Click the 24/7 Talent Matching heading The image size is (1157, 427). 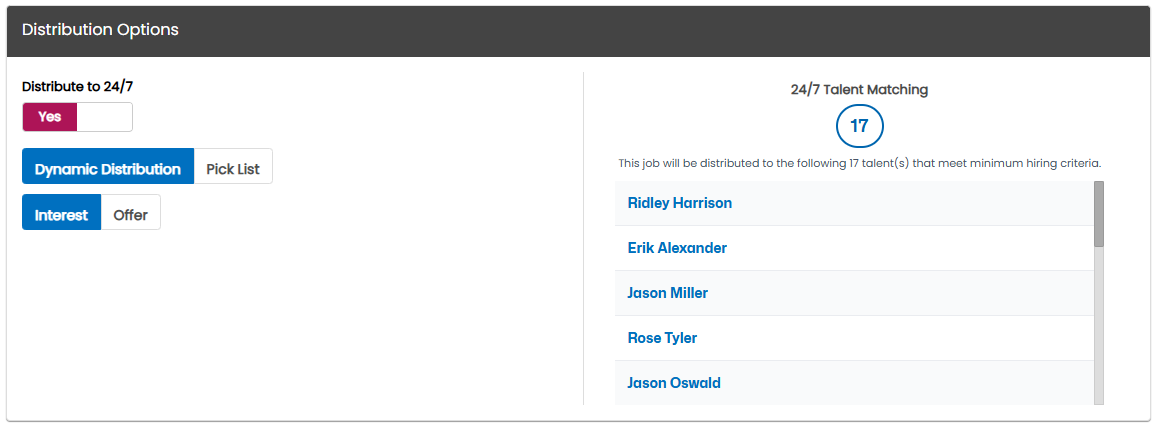point(859,90)
